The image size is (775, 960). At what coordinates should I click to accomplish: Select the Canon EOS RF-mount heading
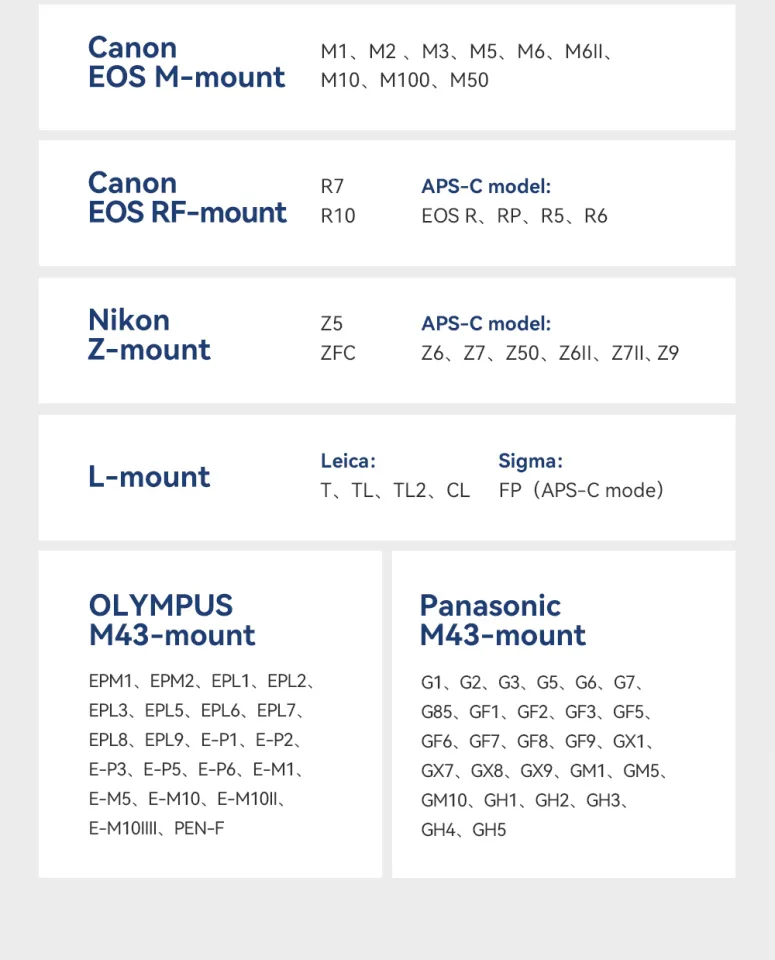(x=187, y=198)
